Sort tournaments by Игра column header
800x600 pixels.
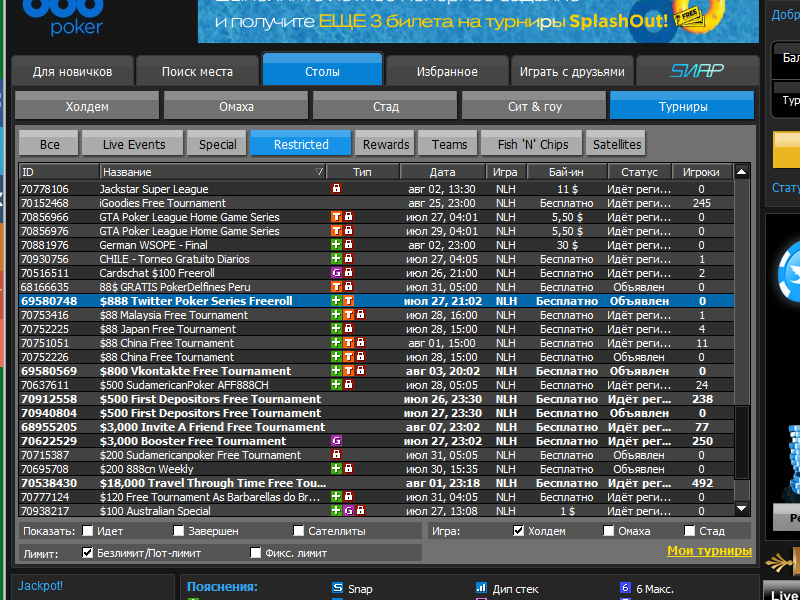tap(506, 172)
